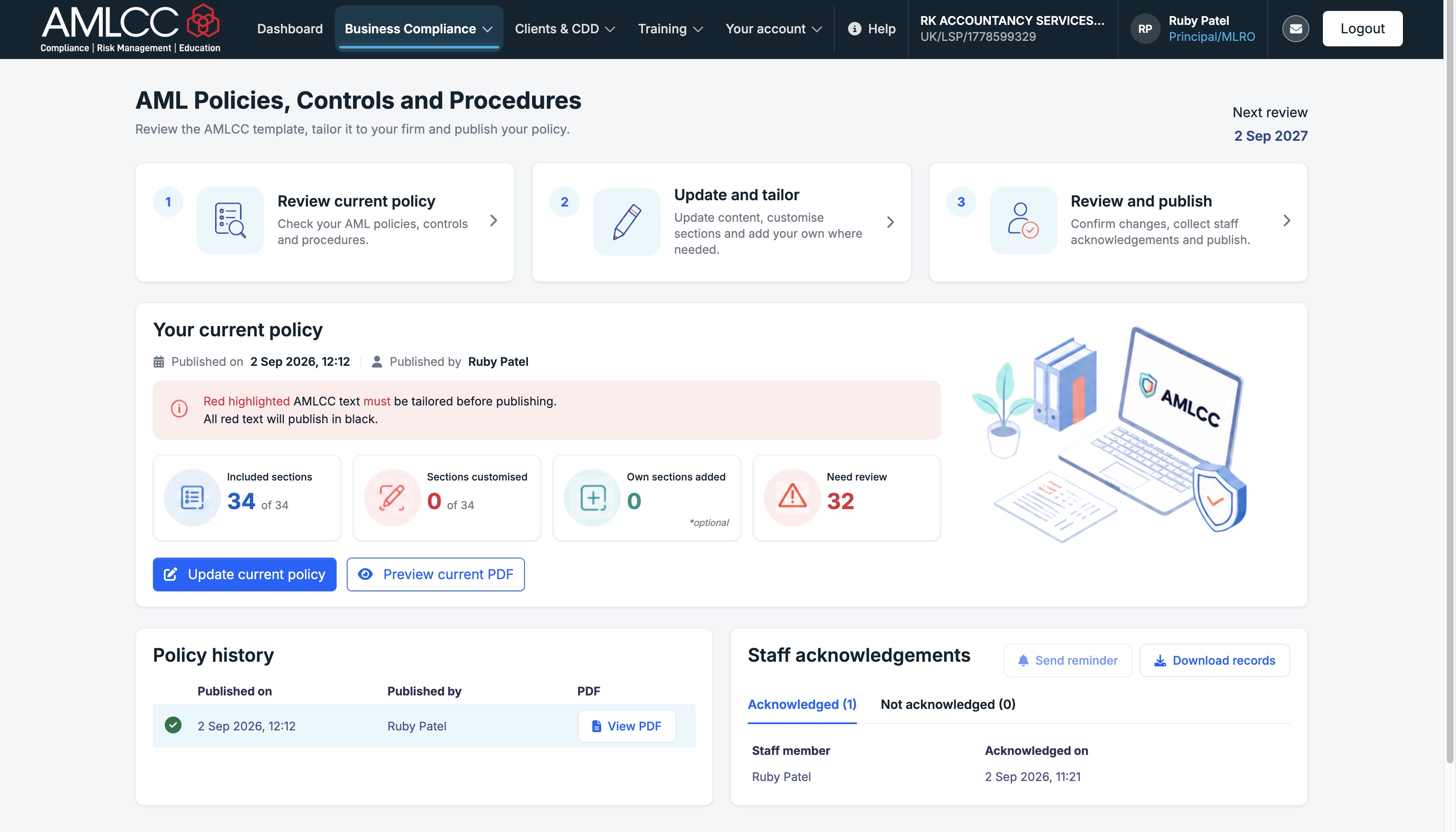Click the Next review date 2 Sep 2027
The image size is (1456, 832).
[1270, 136]
